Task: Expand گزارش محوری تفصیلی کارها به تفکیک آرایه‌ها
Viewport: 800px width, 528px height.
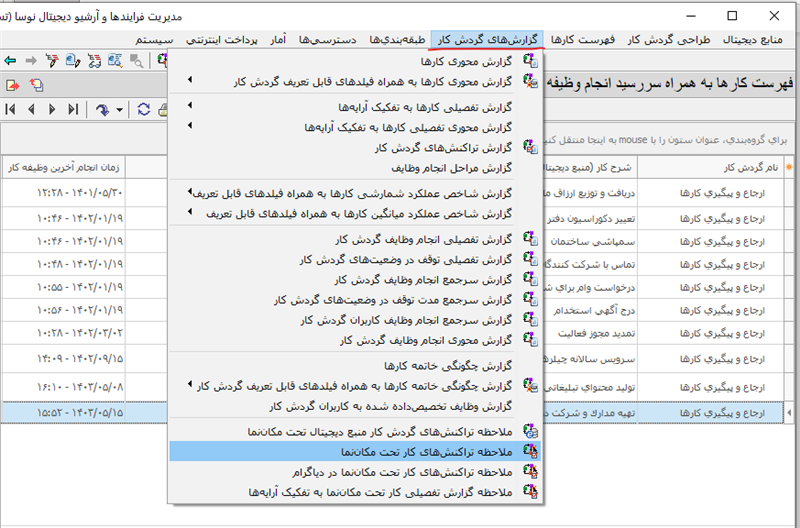Action: pos(190,127)
